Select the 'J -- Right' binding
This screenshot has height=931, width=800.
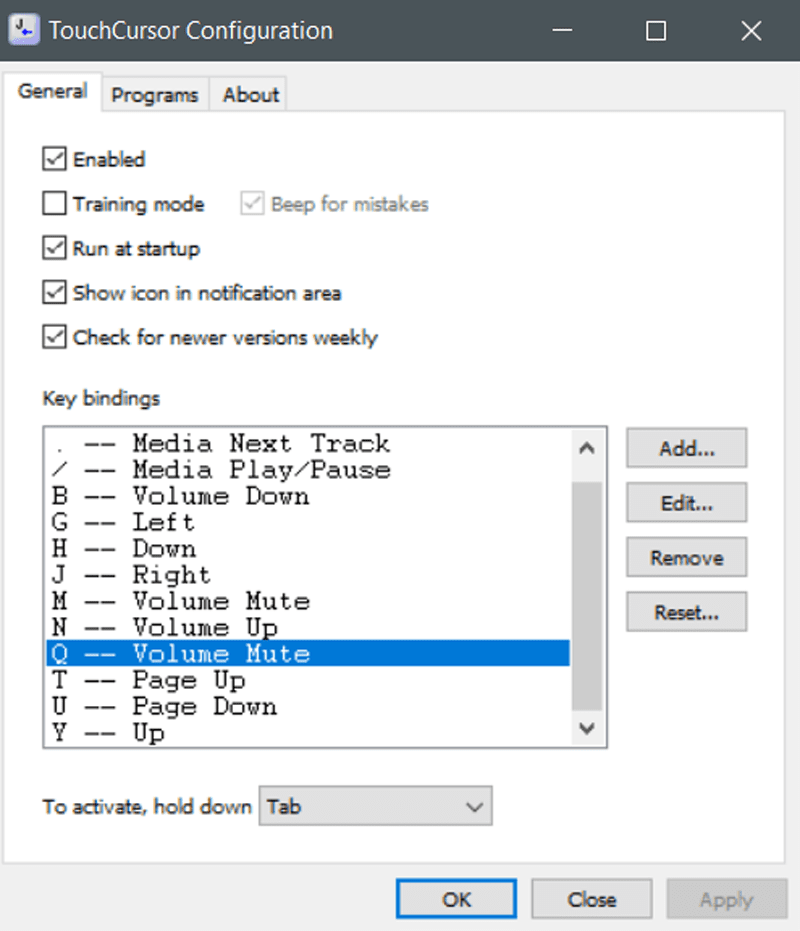[x=308, y=574]
